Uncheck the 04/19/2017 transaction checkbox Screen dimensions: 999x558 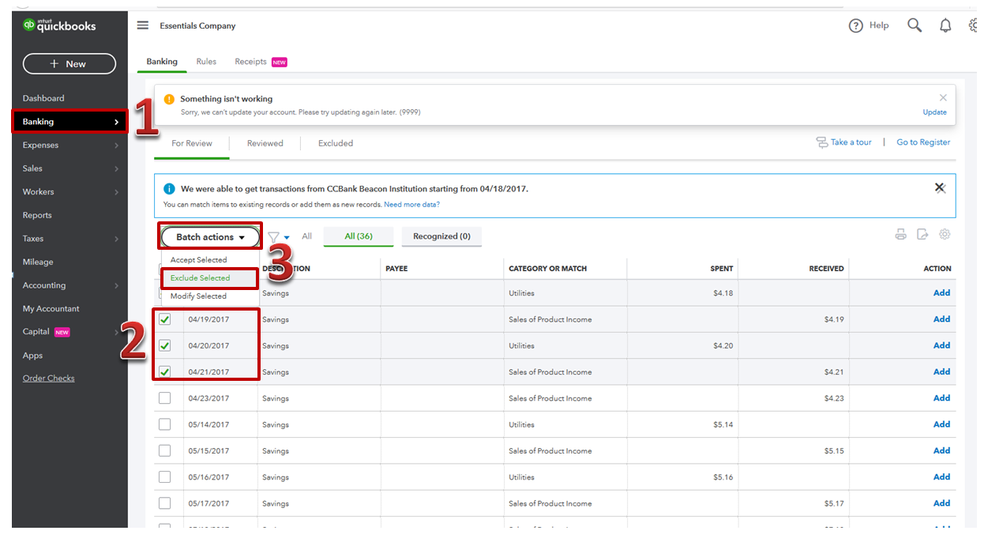(165, 320)
